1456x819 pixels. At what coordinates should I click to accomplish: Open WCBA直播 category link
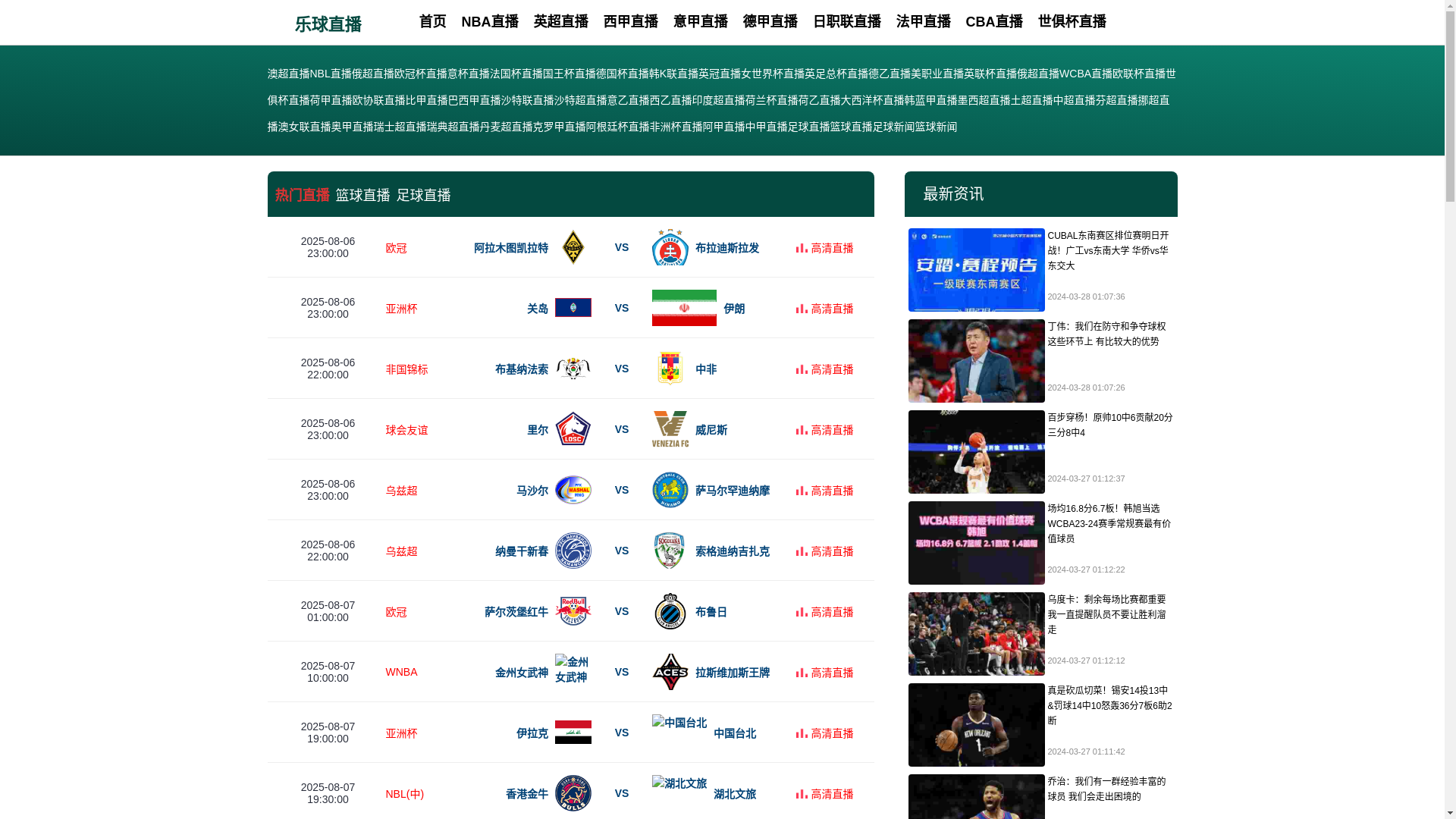point(1085,74)
